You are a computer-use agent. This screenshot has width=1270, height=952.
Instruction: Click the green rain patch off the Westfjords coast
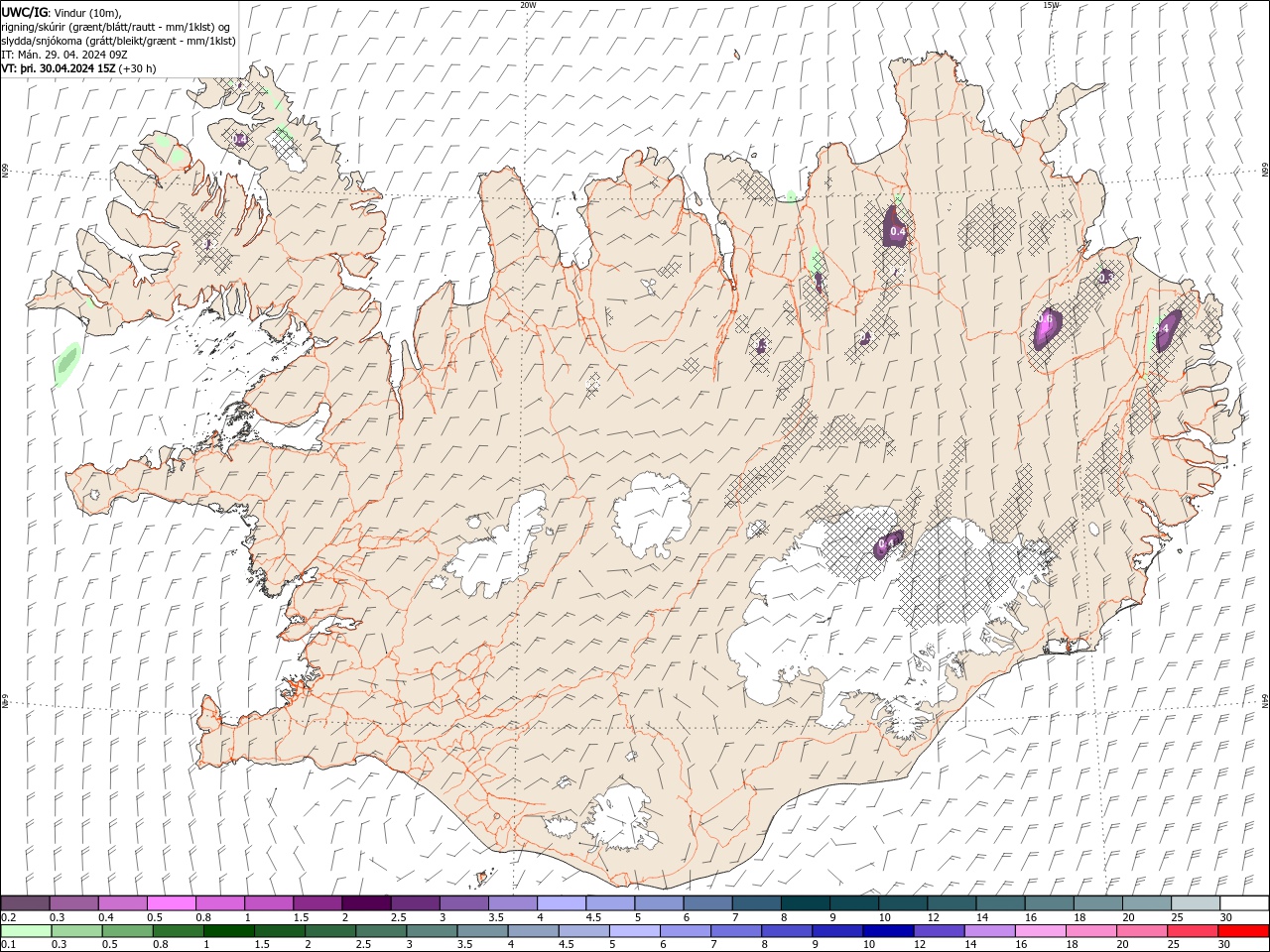pyautogui.click(x=66, y=363)
